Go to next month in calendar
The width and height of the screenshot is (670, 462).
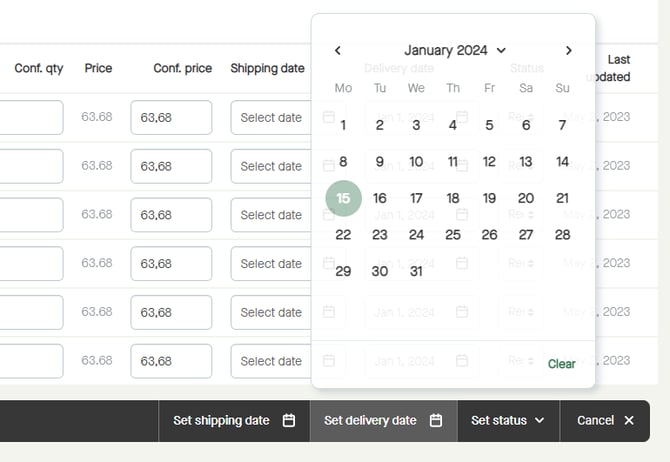[x=569, y=50]
